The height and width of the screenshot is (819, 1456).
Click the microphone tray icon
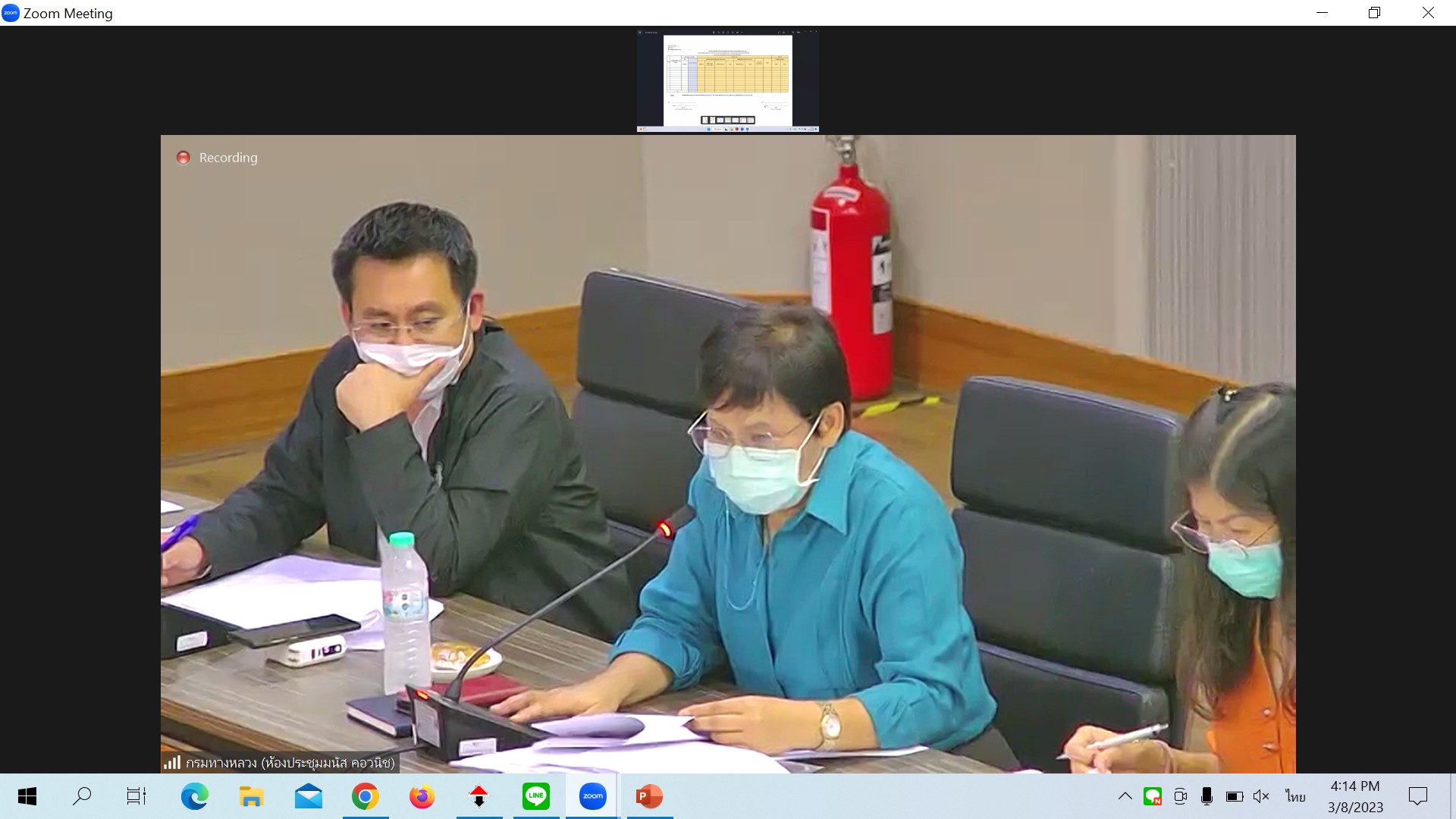1207,796
